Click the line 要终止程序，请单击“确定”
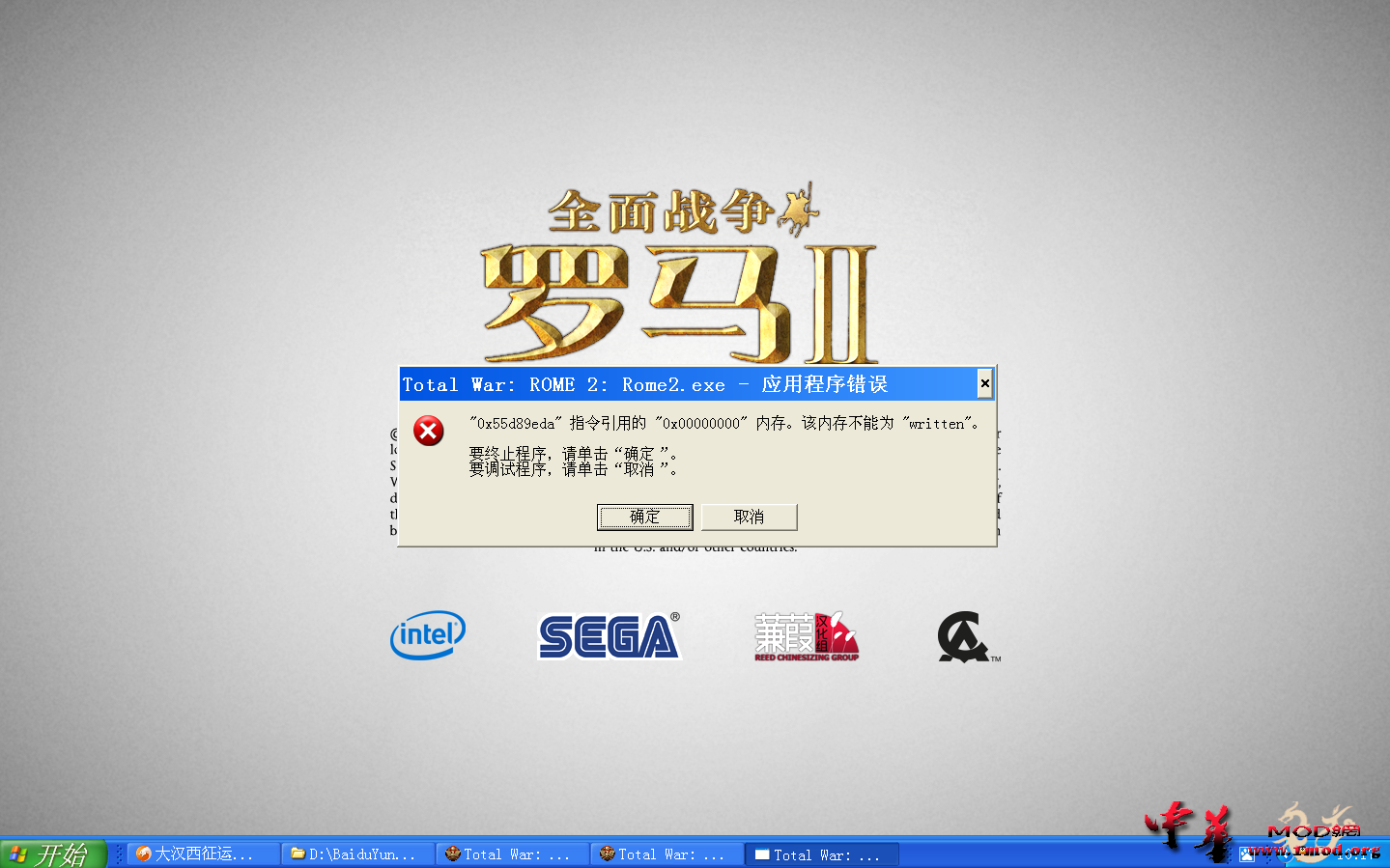The height and width of the screenshot is (868, 1390). pos(573,453)
